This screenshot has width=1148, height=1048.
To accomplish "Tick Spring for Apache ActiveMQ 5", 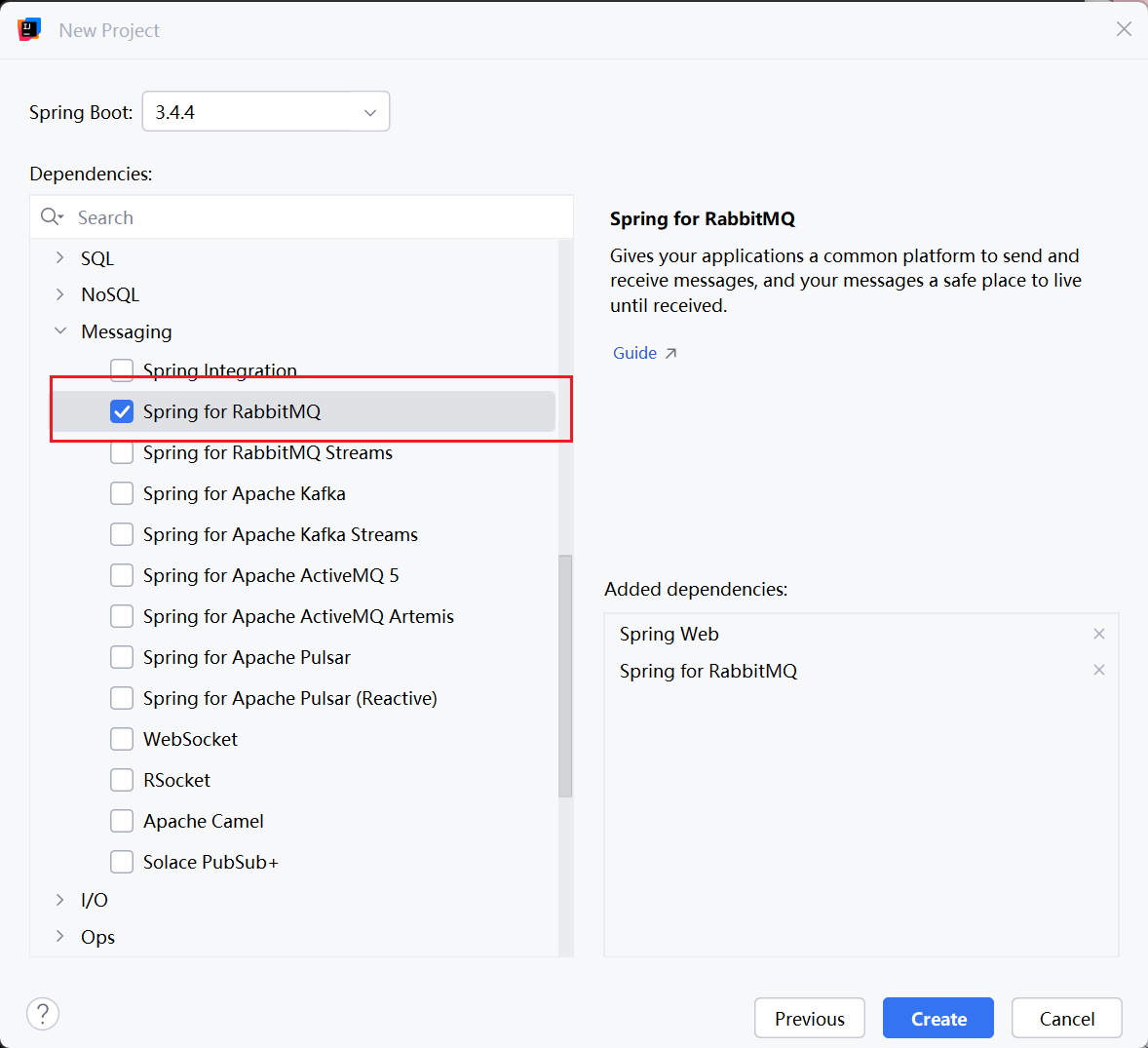I will (x=122, y=575).
